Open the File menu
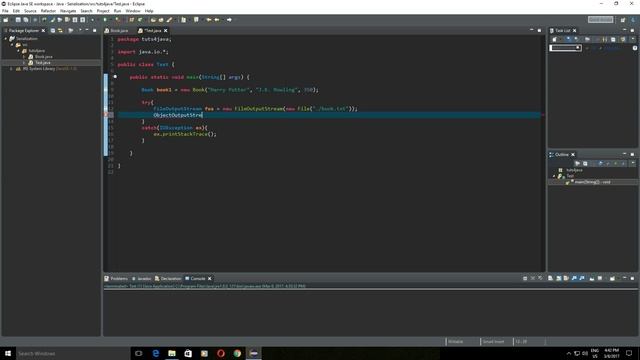 [x=5, y=11]
